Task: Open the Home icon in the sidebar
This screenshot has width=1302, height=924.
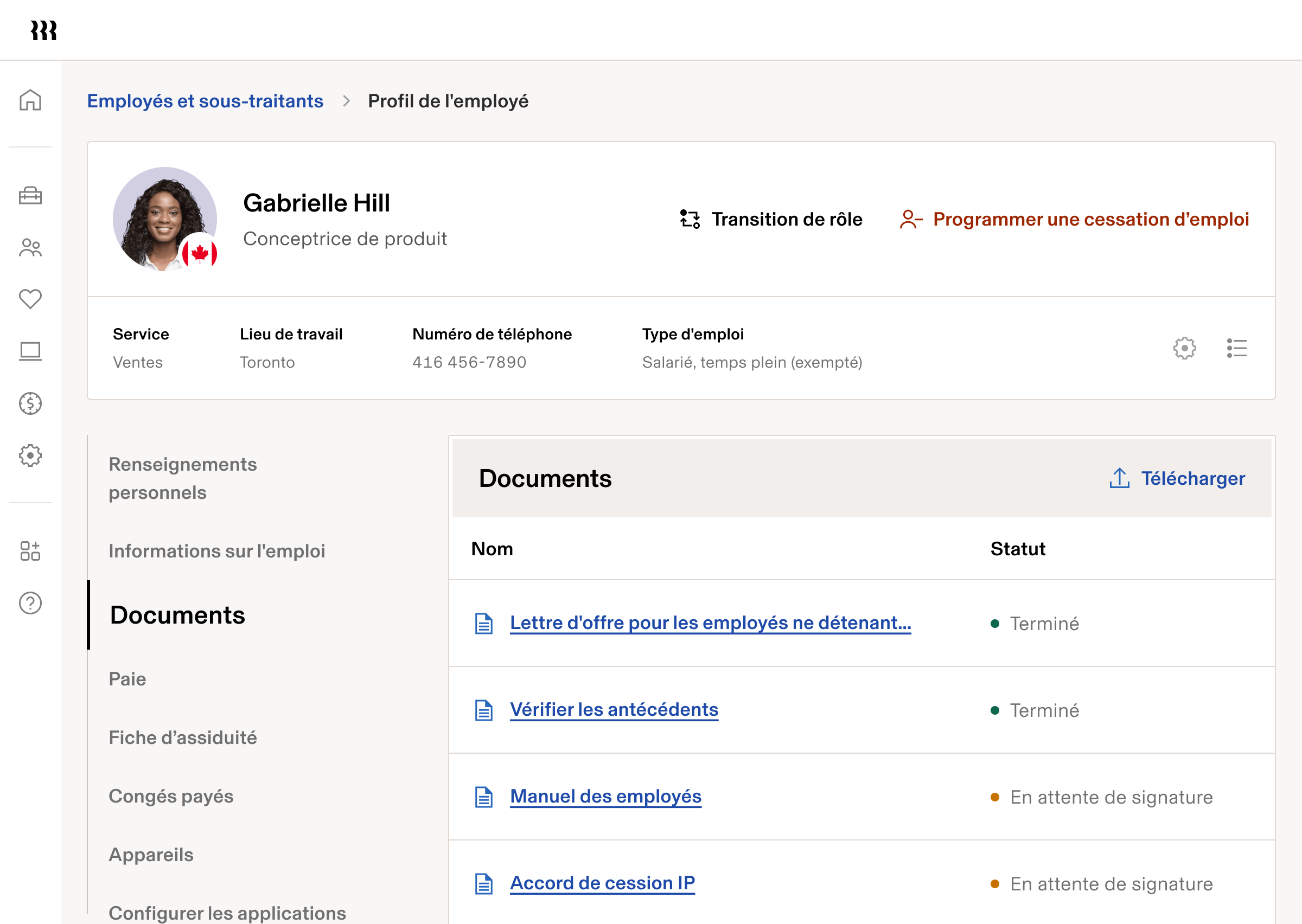Action: [x=30, y=100]
